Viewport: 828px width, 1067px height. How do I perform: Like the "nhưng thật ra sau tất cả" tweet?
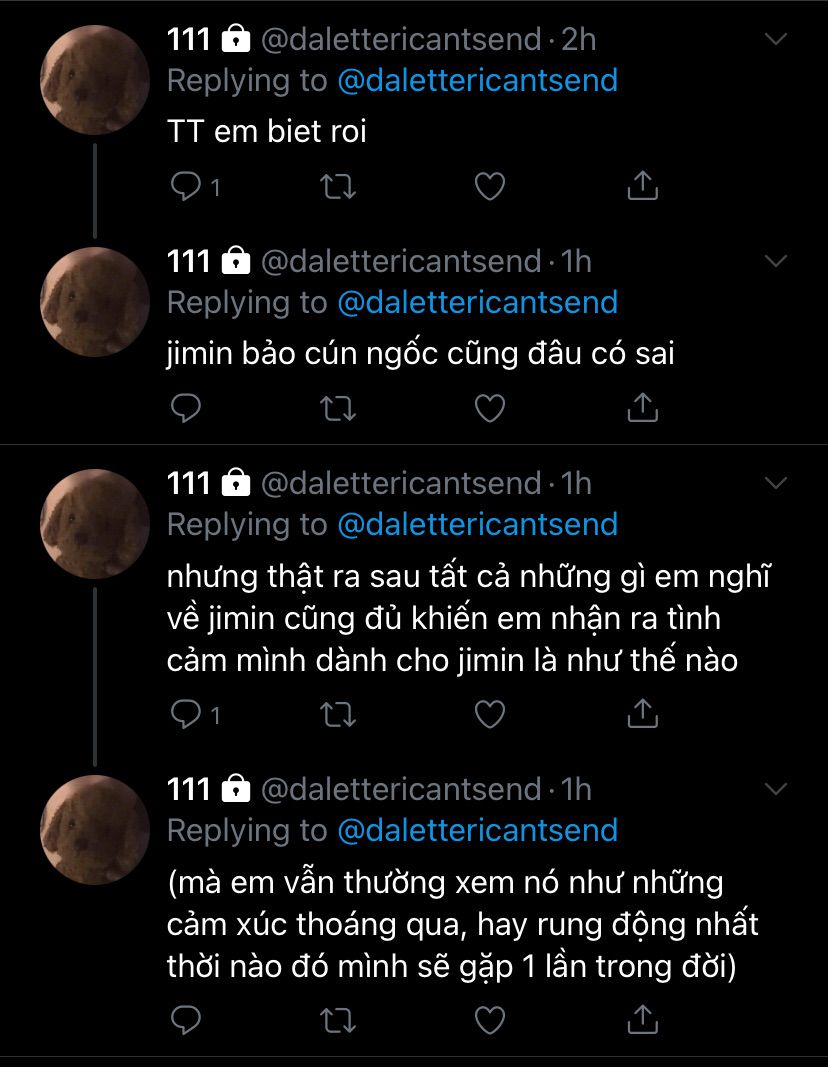489,713
